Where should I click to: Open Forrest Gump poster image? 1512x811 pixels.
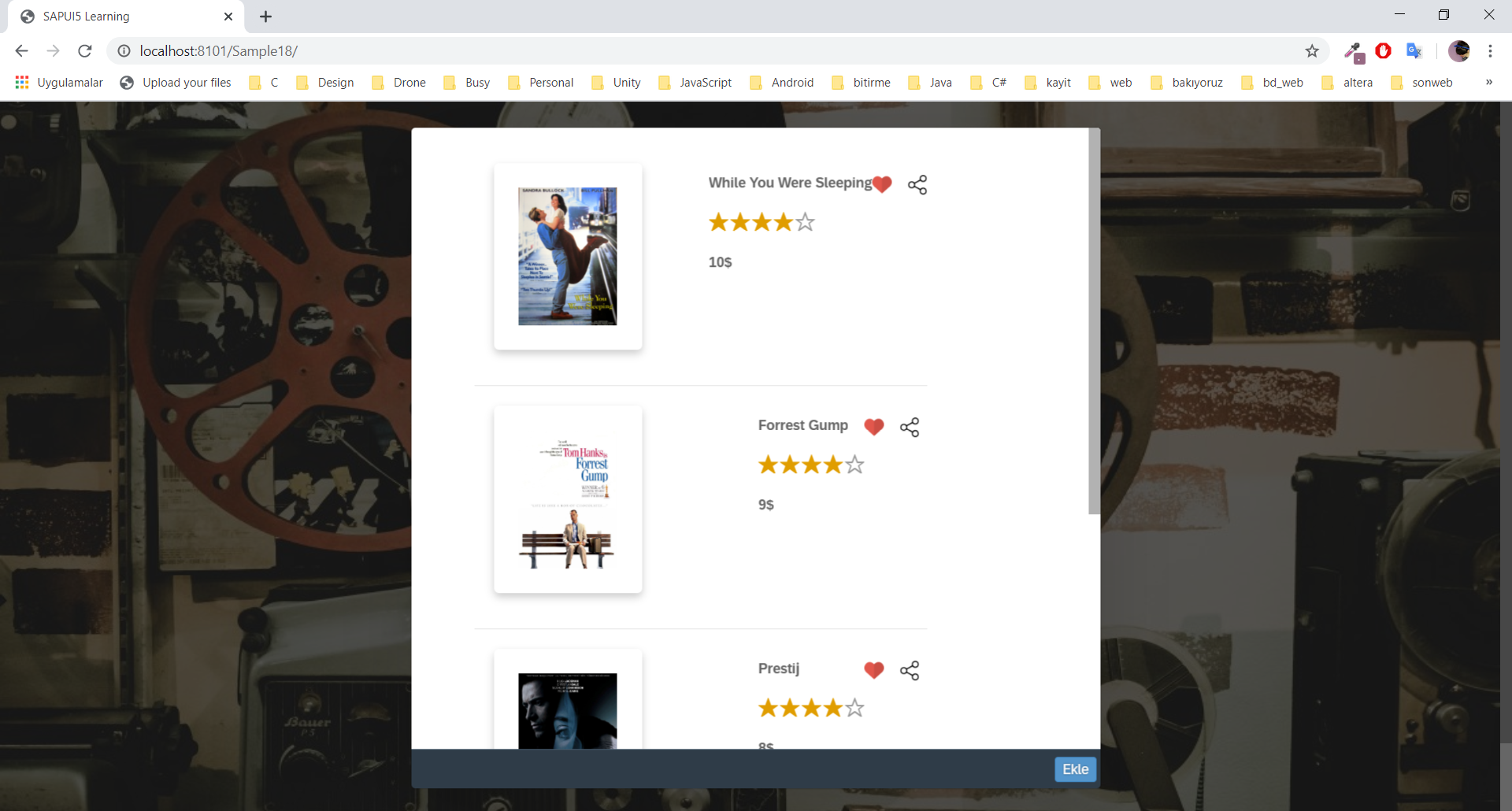568,499
